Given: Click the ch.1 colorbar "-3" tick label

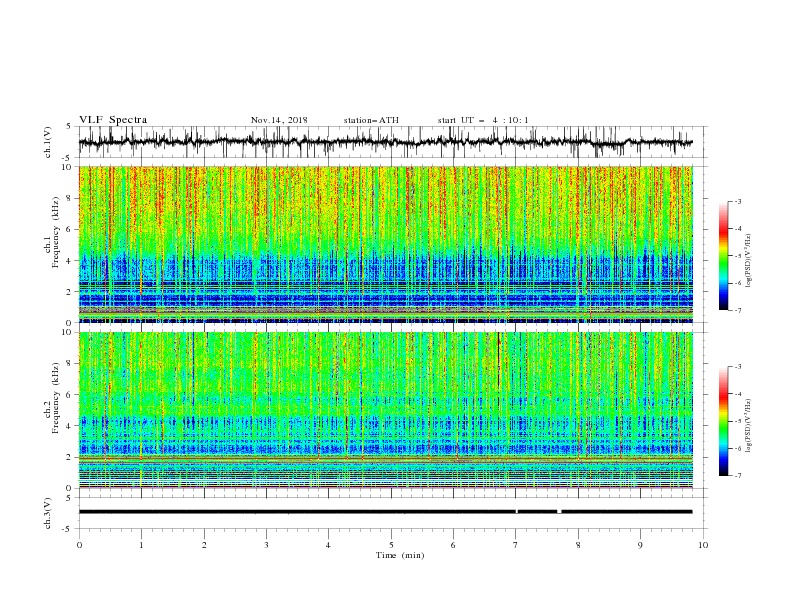Looking at the screenshot, I should pos(737,201).
